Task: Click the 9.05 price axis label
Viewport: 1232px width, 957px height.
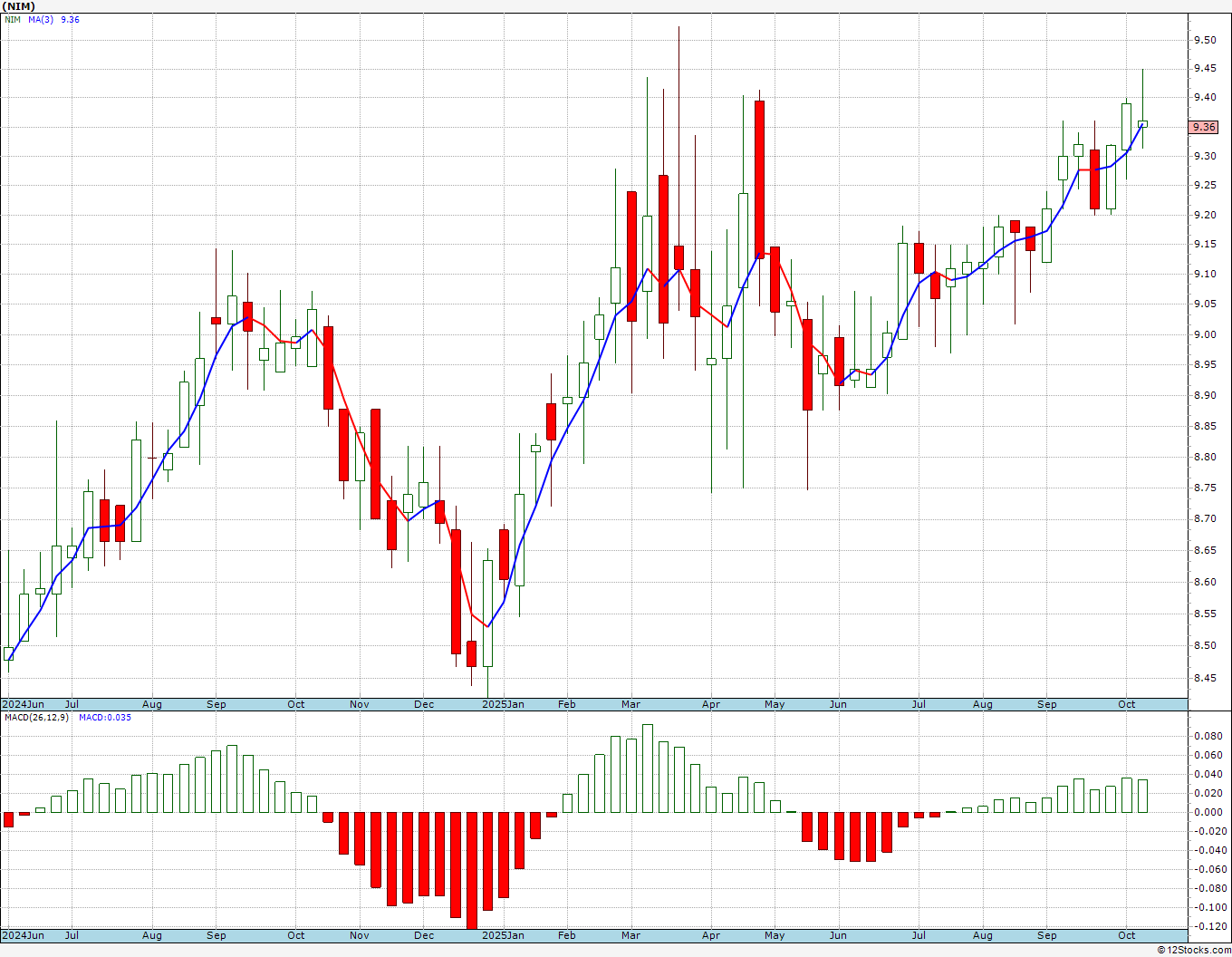Action: coord(1205,304)
